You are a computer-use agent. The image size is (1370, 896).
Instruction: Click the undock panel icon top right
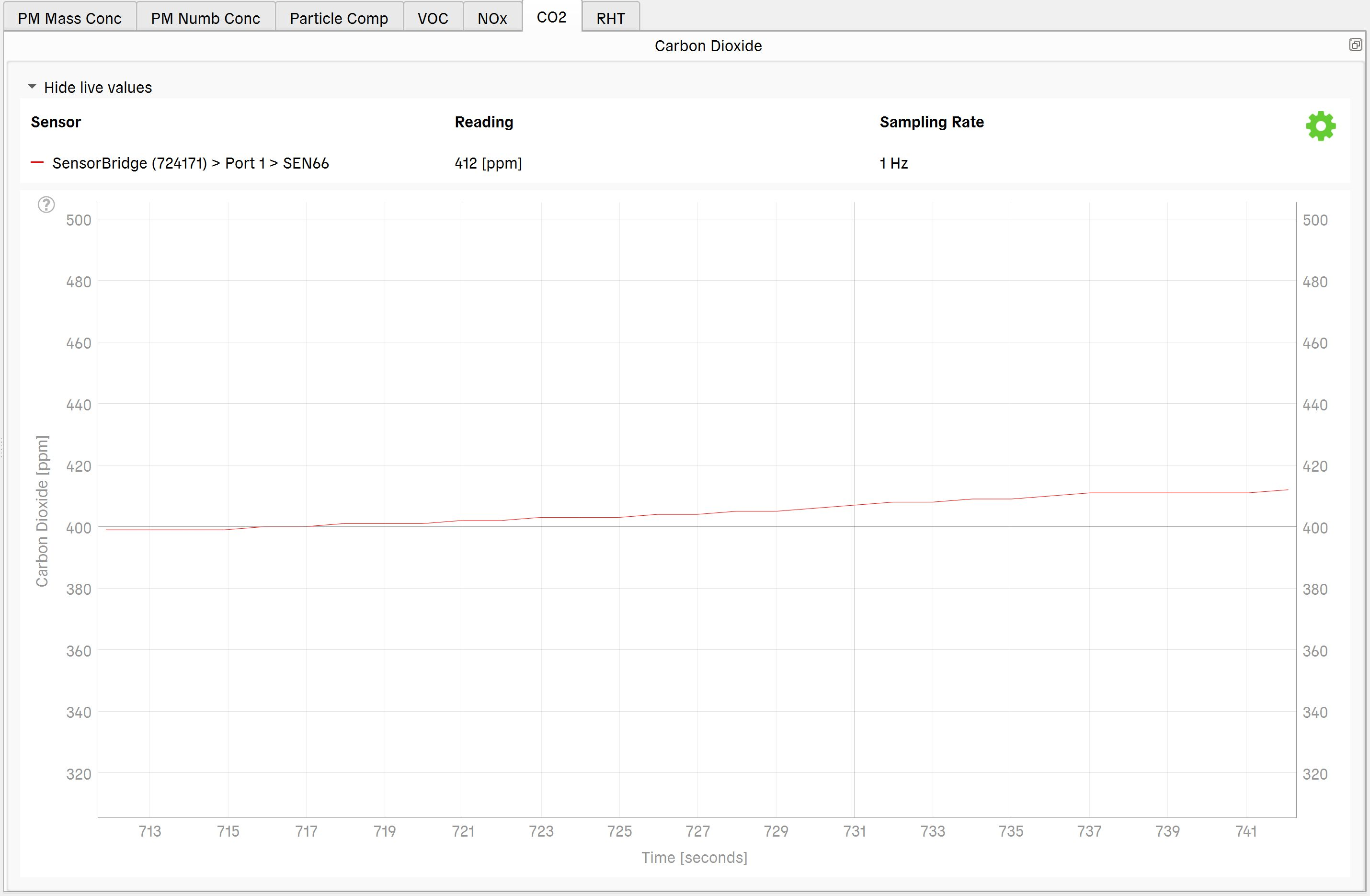pos(1355,45)
